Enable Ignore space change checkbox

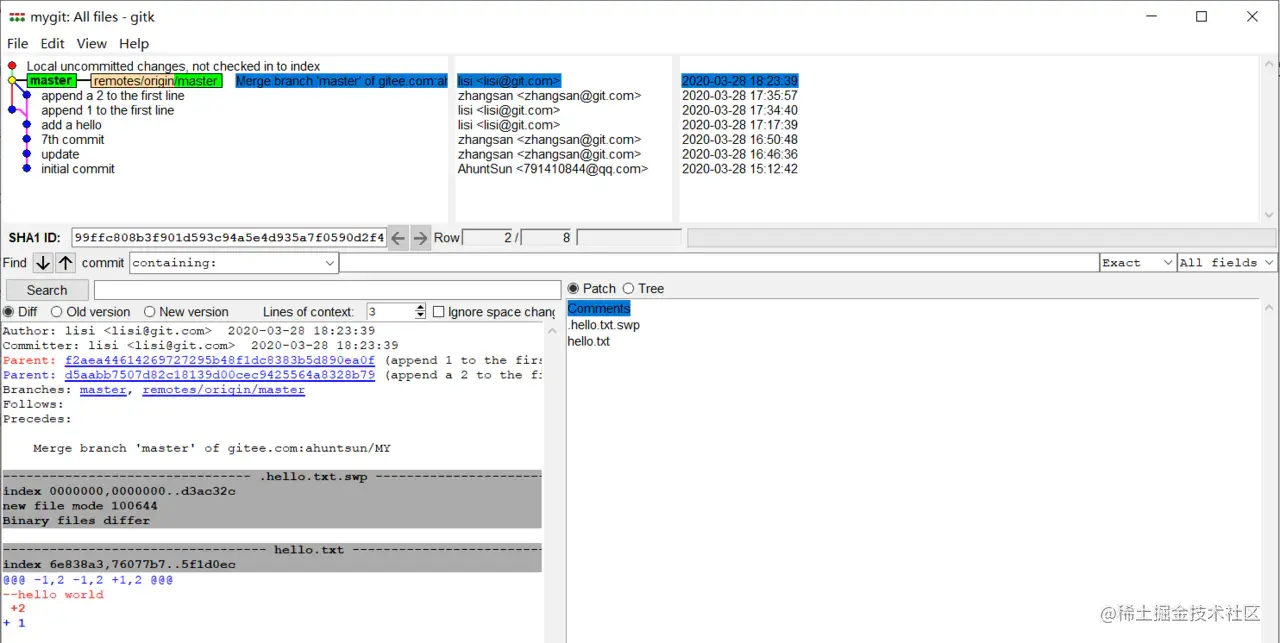[438, 312]
